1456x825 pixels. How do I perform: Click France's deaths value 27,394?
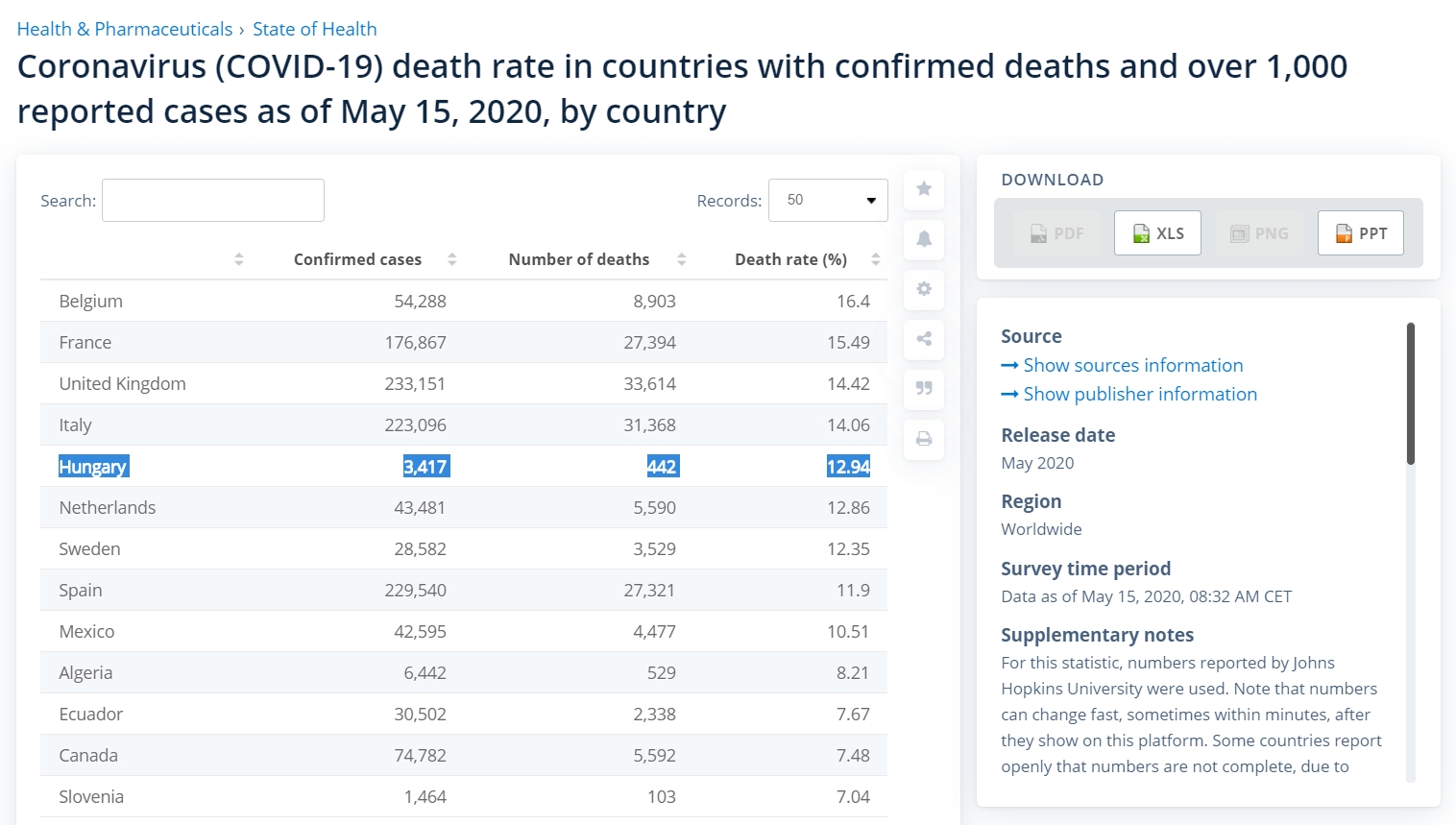point(650,342)
